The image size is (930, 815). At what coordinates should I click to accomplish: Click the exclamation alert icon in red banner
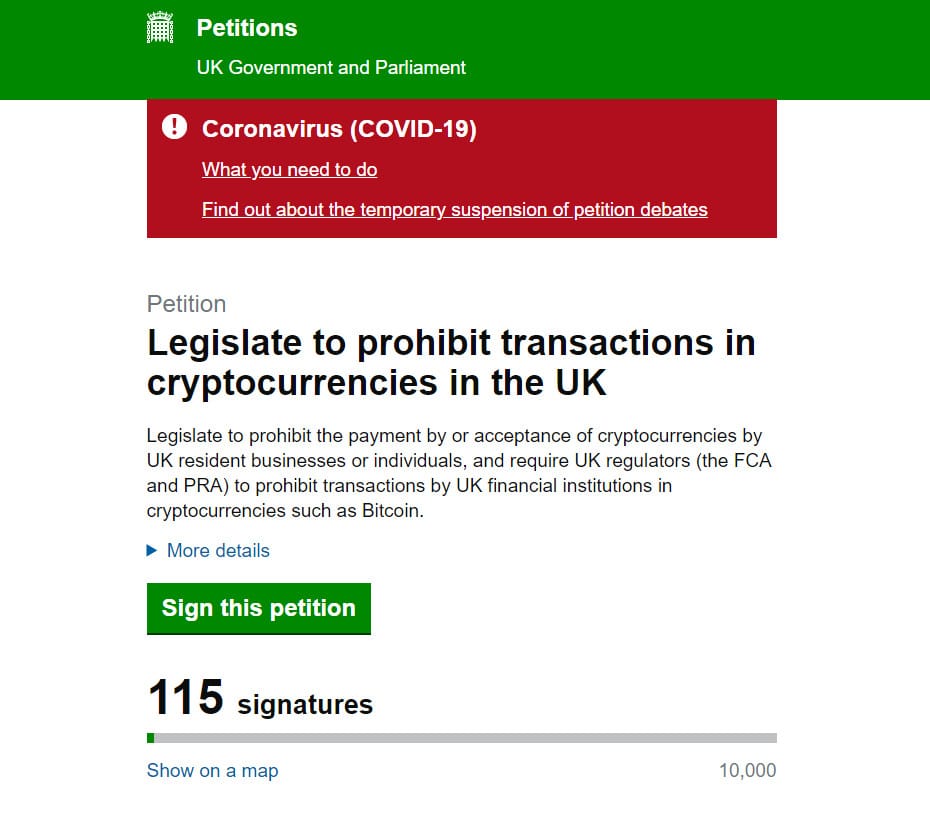[174, 127]
